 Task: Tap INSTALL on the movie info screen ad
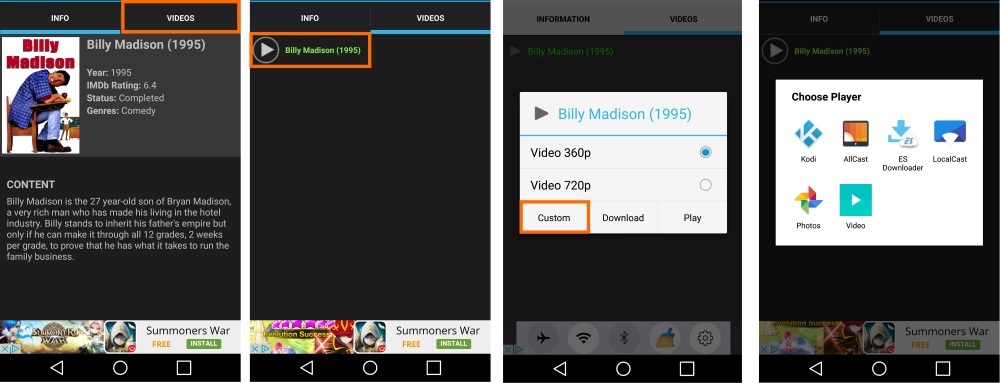[203, 343]
